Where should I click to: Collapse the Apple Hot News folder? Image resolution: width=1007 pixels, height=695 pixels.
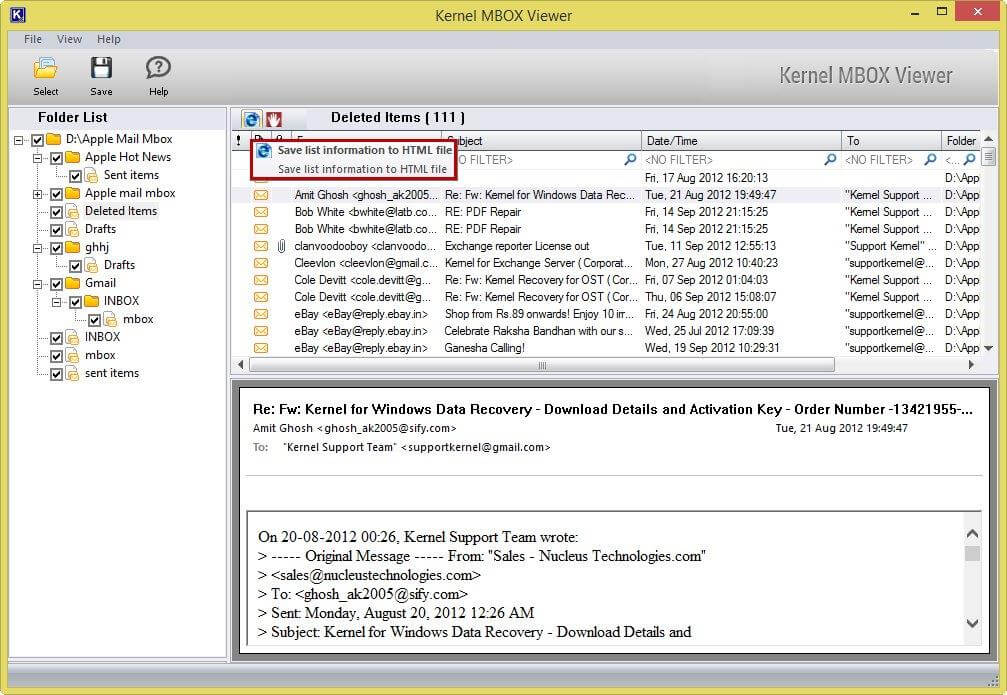37,157
